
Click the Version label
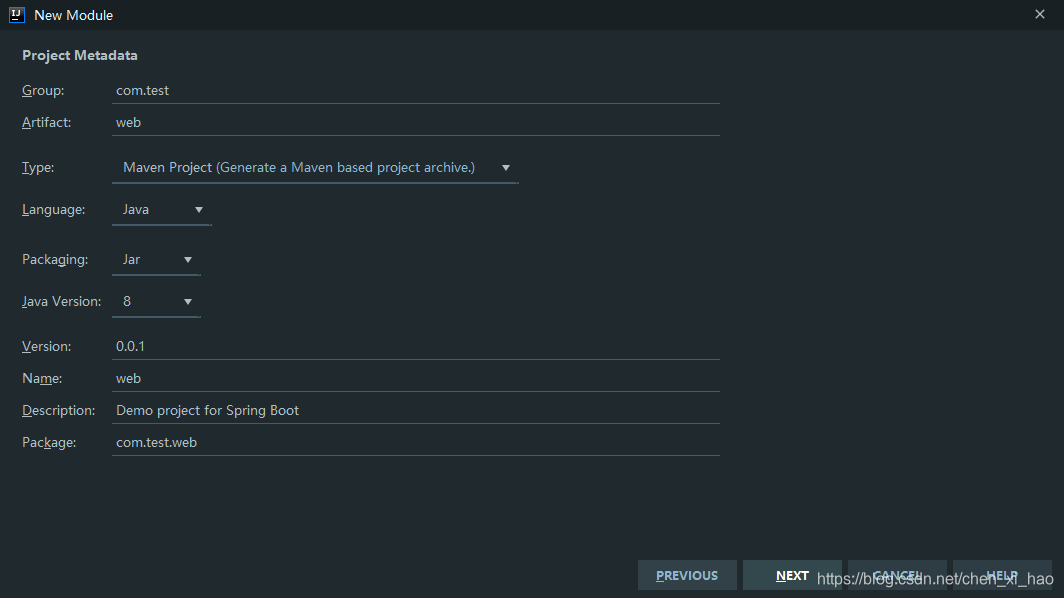click(x=46, y=346)
